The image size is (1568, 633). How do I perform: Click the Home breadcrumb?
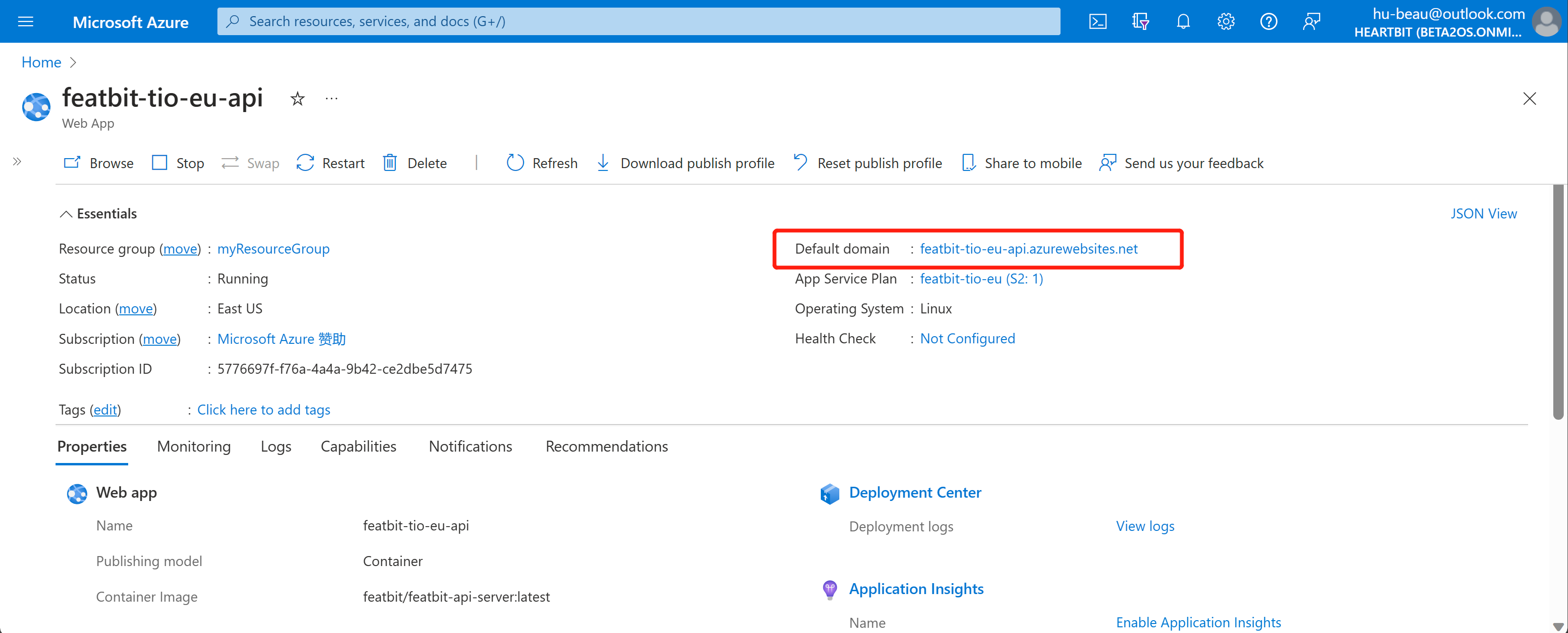41,62
